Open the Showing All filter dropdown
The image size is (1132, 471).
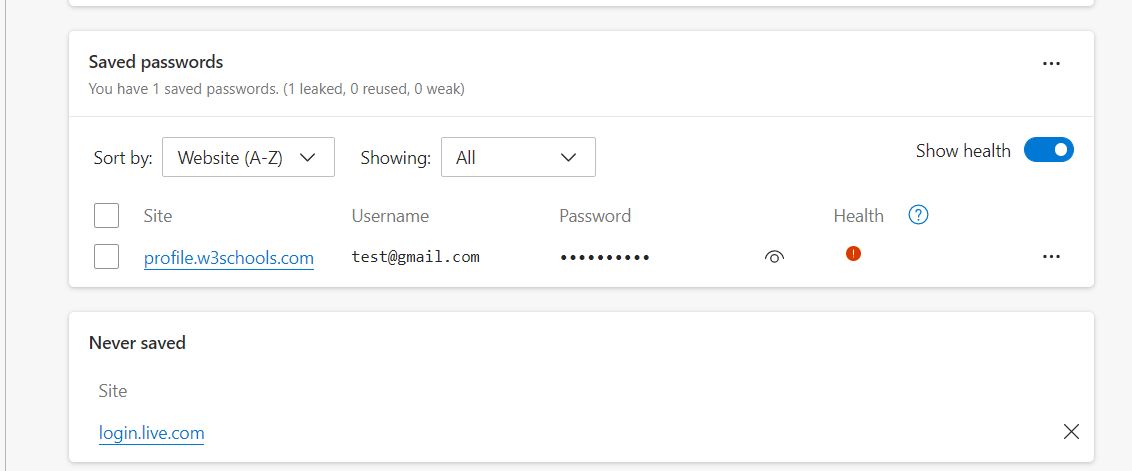pos(518,157)
